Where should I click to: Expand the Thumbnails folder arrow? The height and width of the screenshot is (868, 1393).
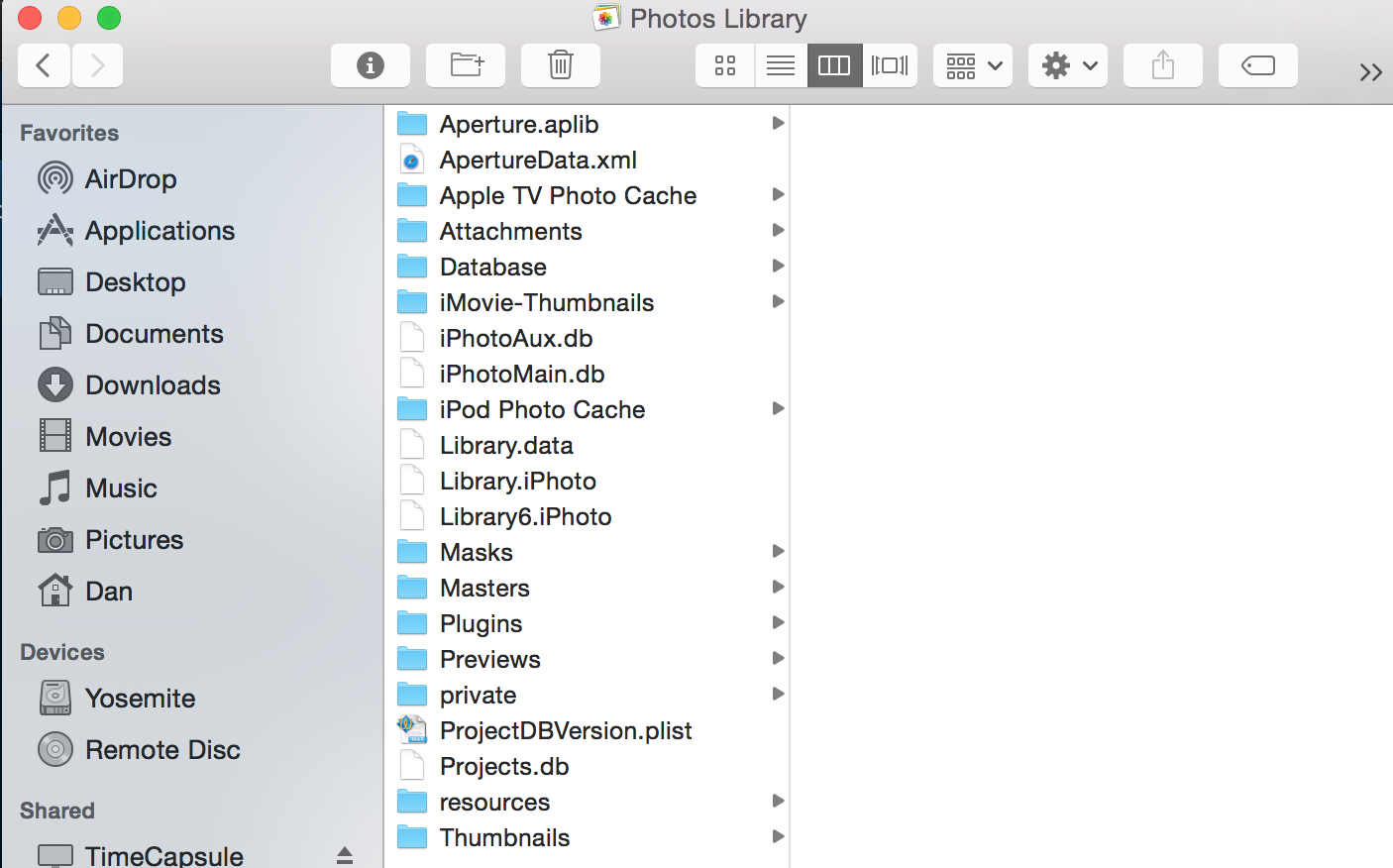[x=778, y=836]
